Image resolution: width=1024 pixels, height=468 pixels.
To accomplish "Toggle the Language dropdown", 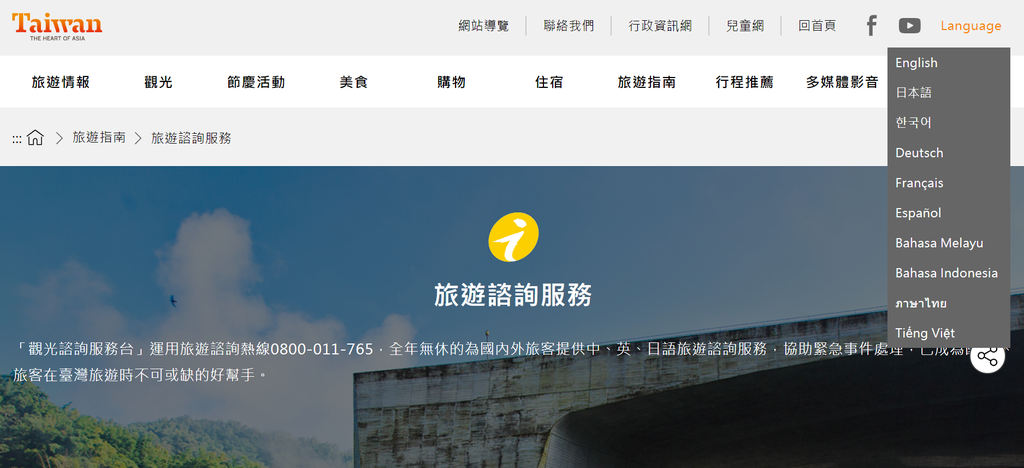I will pyautogui.click(x=970, y=26).
